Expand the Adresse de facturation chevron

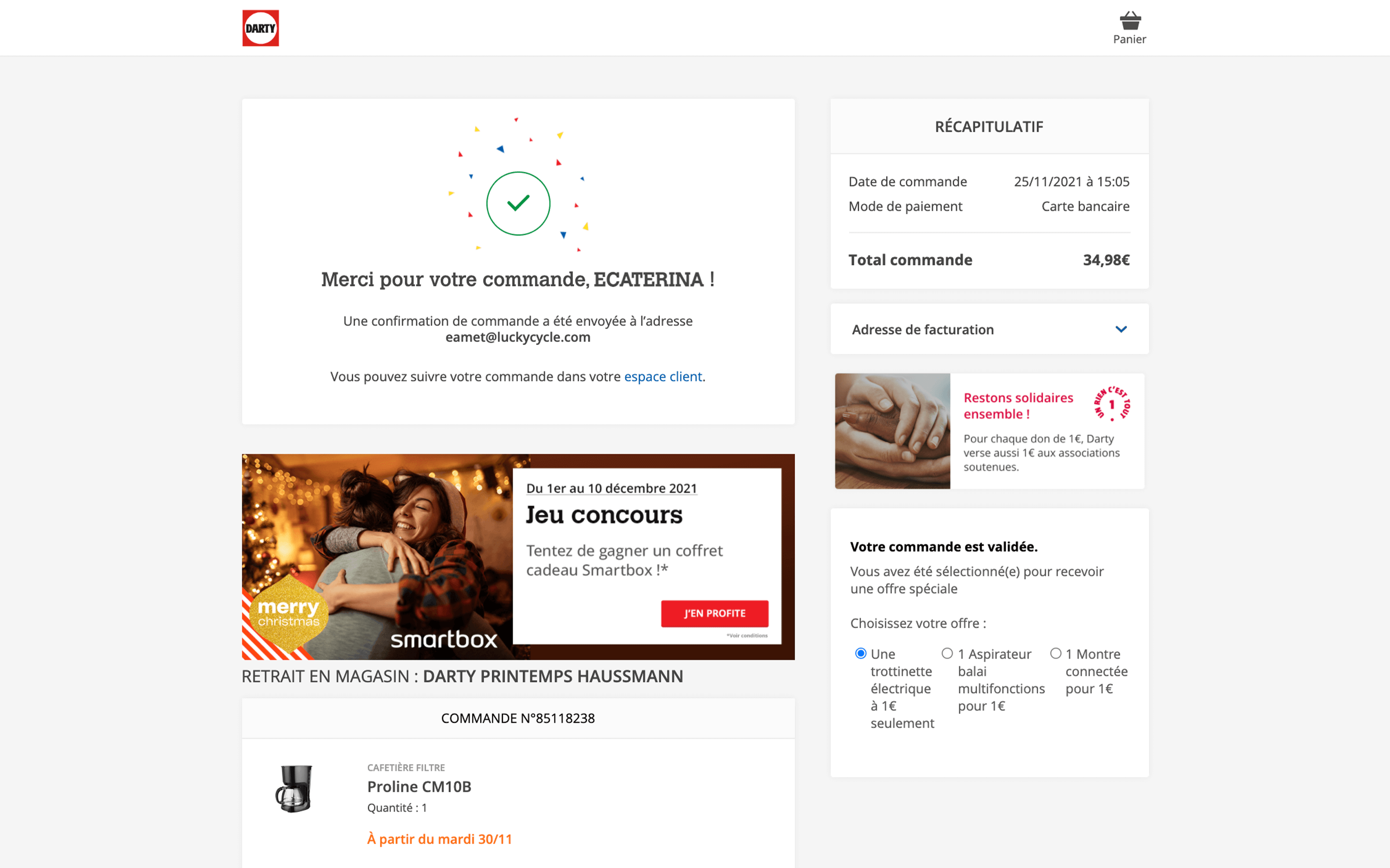1121,330
